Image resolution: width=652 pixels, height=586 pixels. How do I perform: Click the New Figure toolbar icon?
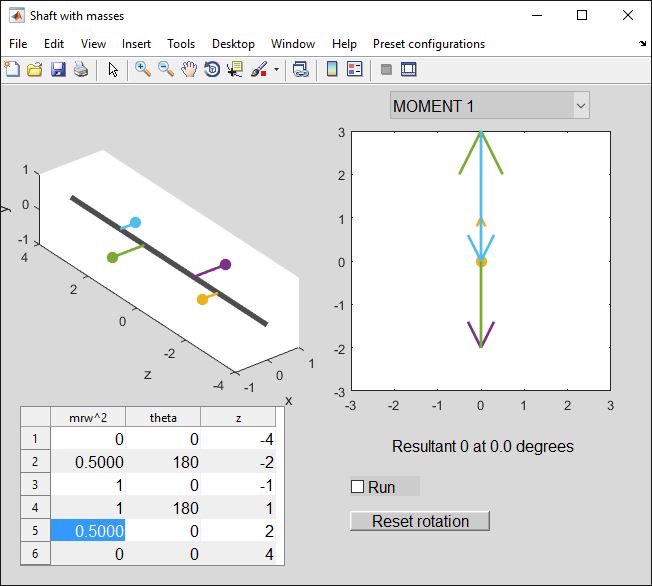click(12, 69)
